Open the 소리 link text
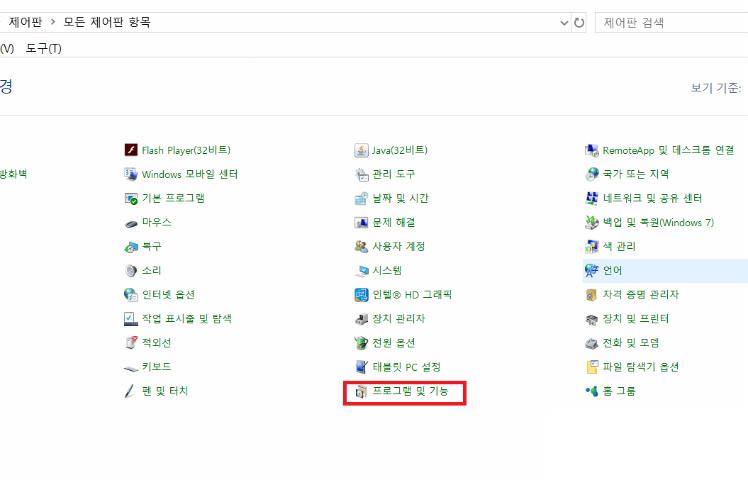748x480 pixels. 151,271
